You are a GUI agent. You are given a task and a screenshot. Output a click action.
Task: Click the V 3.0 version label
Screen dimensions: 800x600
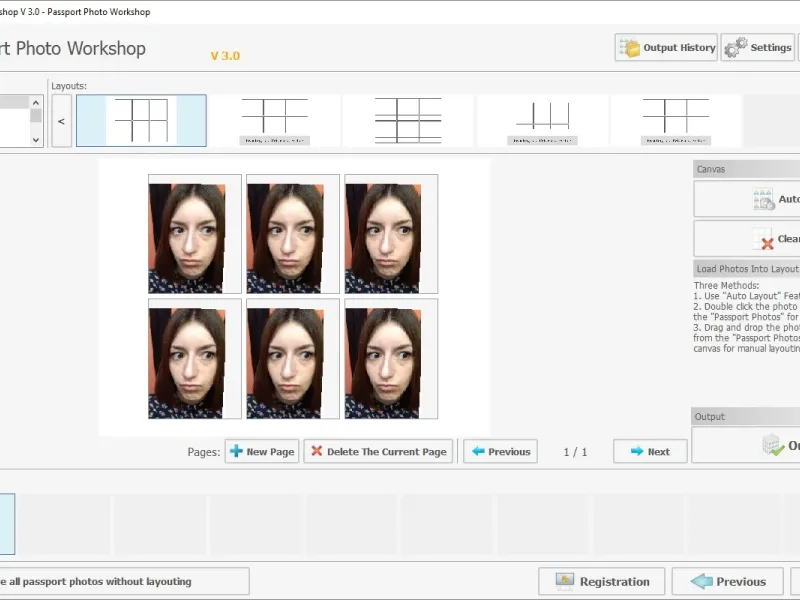click(x=225, y=56)
